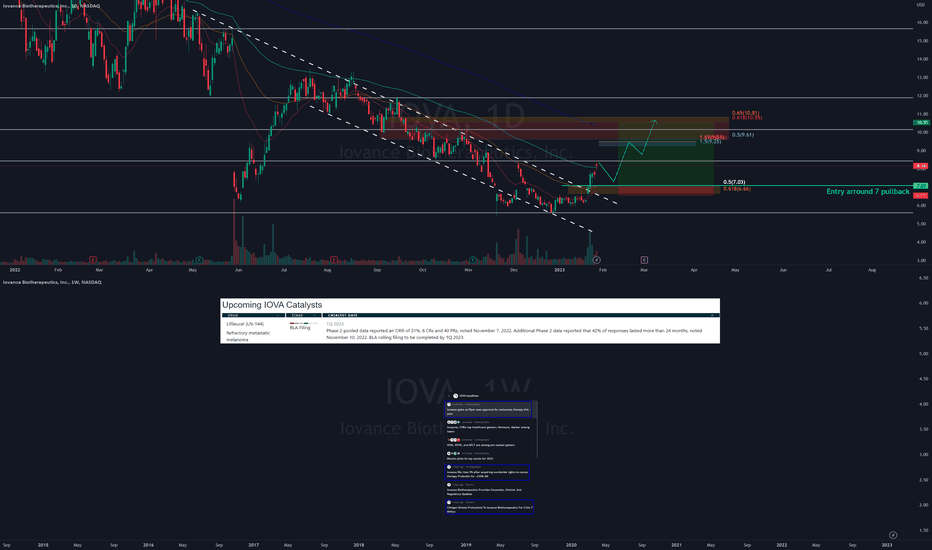Viewport: 932px width, 550px height.
Task: Open the STAGE column filter dropdown
Action: [x=314, y=315]
